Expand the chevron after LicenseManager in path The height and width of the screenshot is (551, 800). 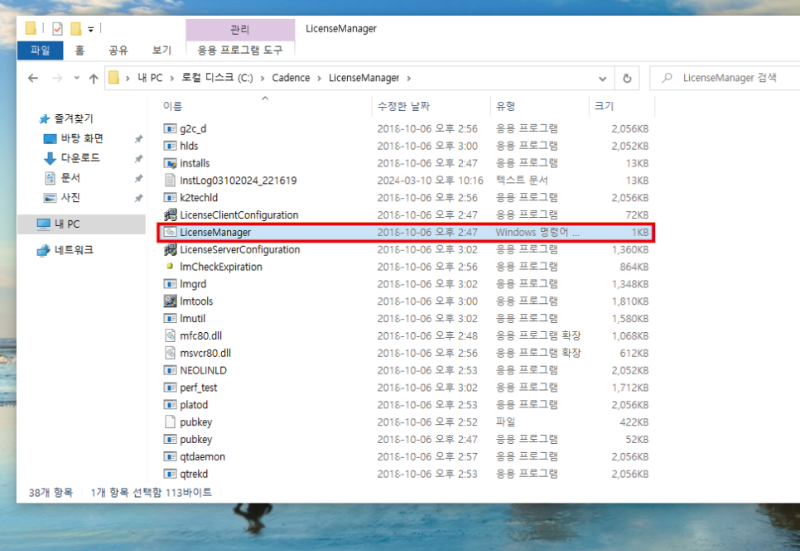409,78
